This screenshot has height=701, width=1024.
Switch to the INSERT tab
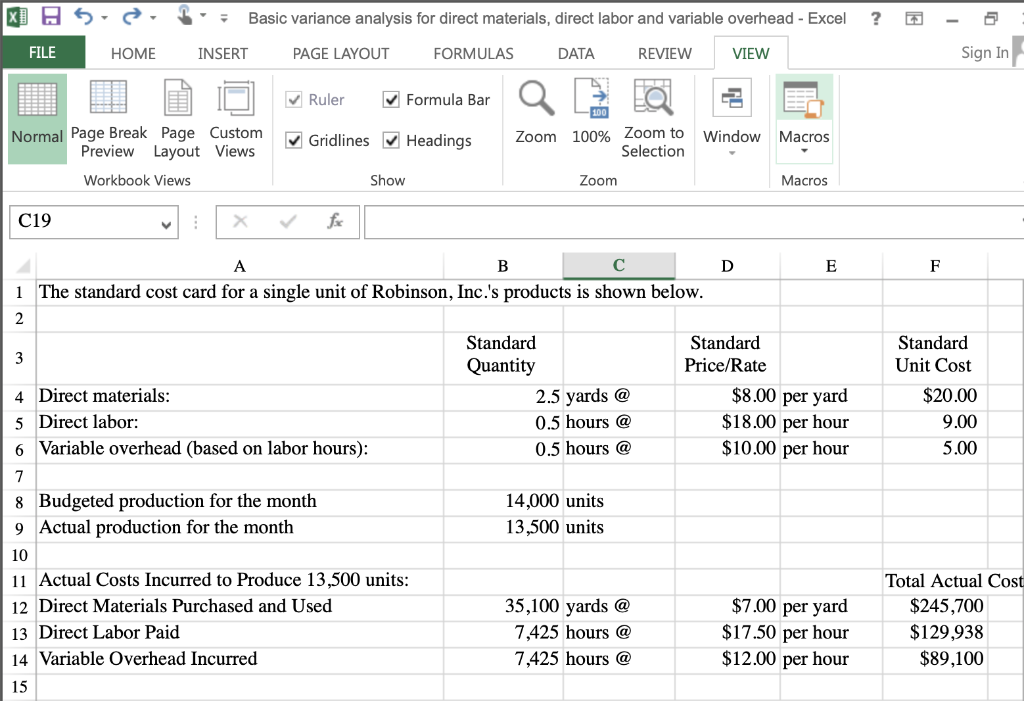click(223, 54)
